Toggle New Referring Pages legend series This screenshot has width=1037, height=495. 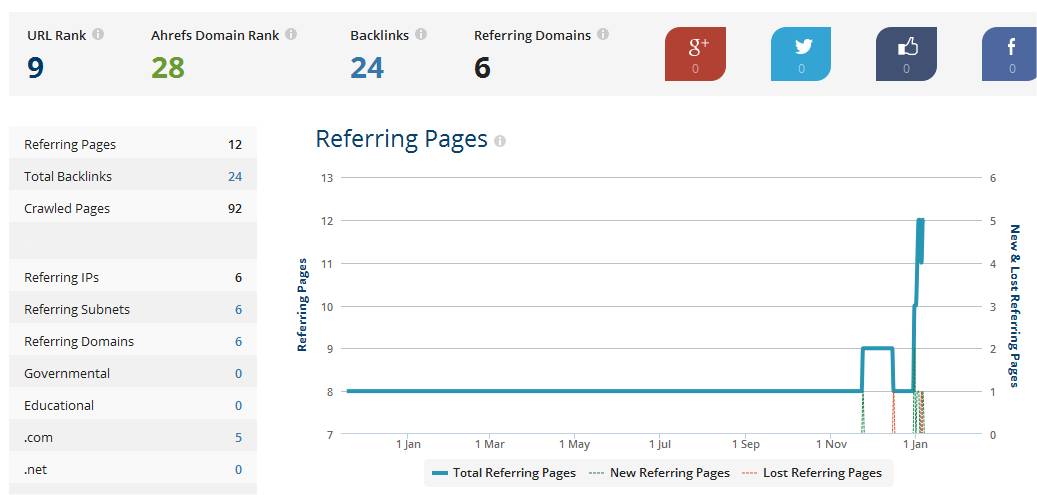point(660,473)
